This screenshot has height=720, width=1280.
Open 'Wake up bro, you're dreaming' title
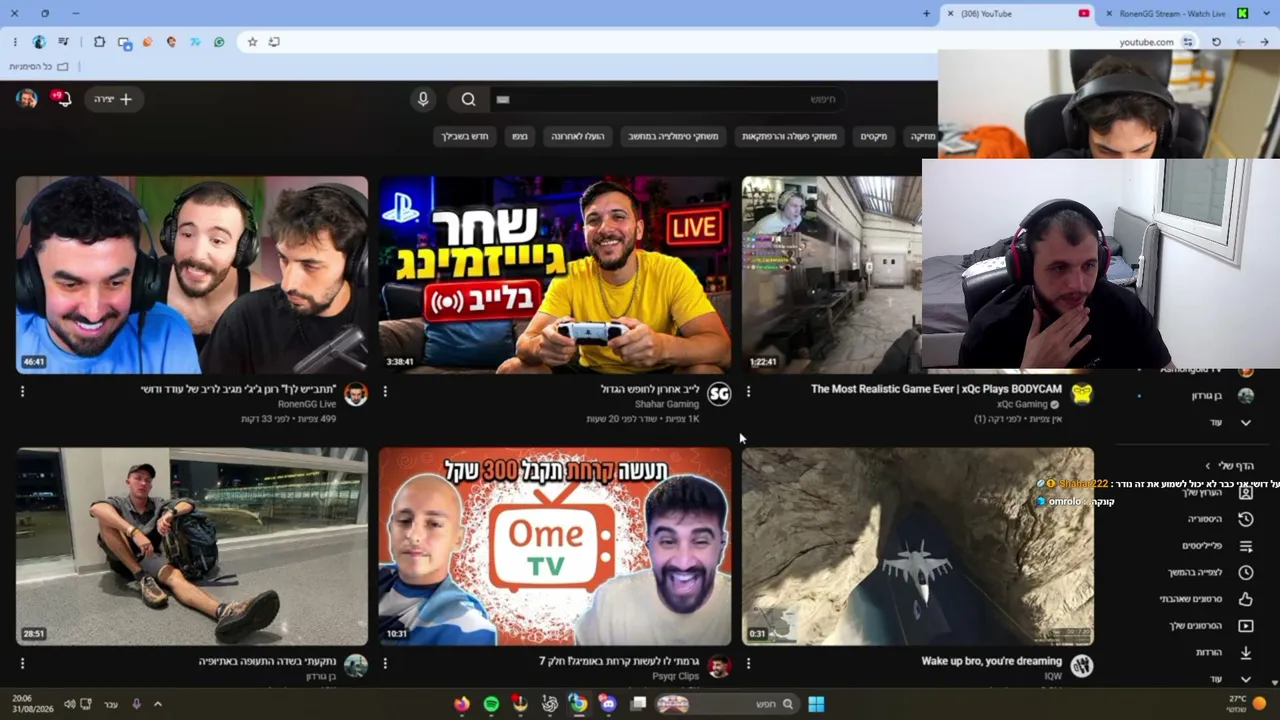point(992,661)
